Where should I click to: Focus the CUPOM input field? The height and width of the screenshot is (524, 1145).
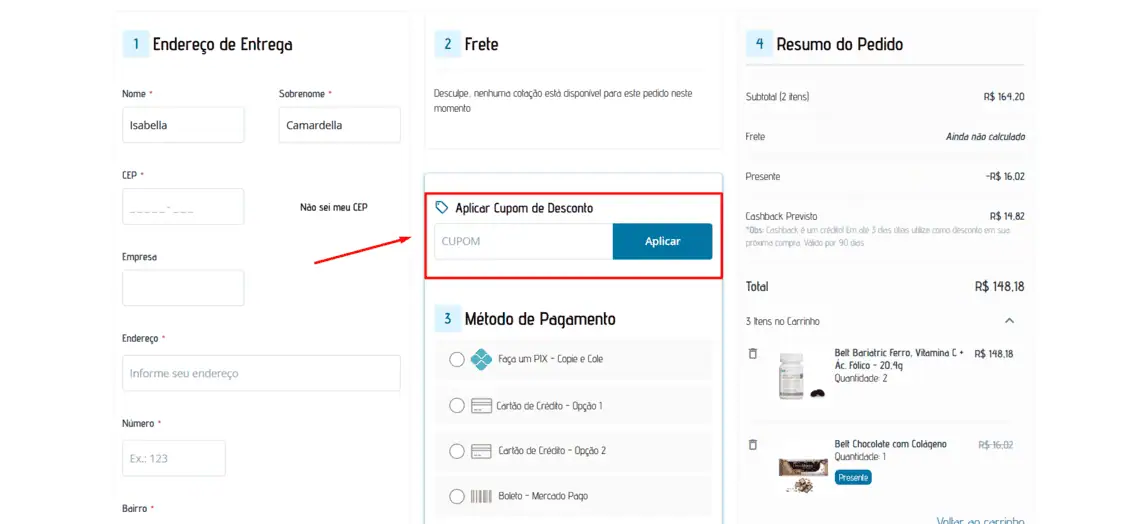(524, 242)
